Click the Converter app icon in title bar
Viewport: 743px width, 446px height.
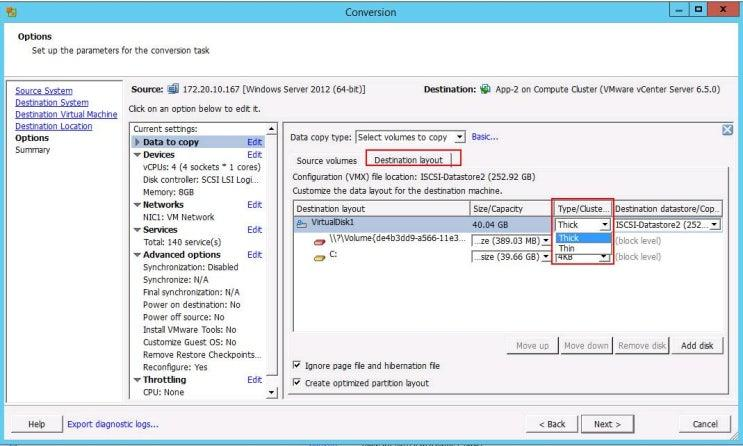pos(11,11)
